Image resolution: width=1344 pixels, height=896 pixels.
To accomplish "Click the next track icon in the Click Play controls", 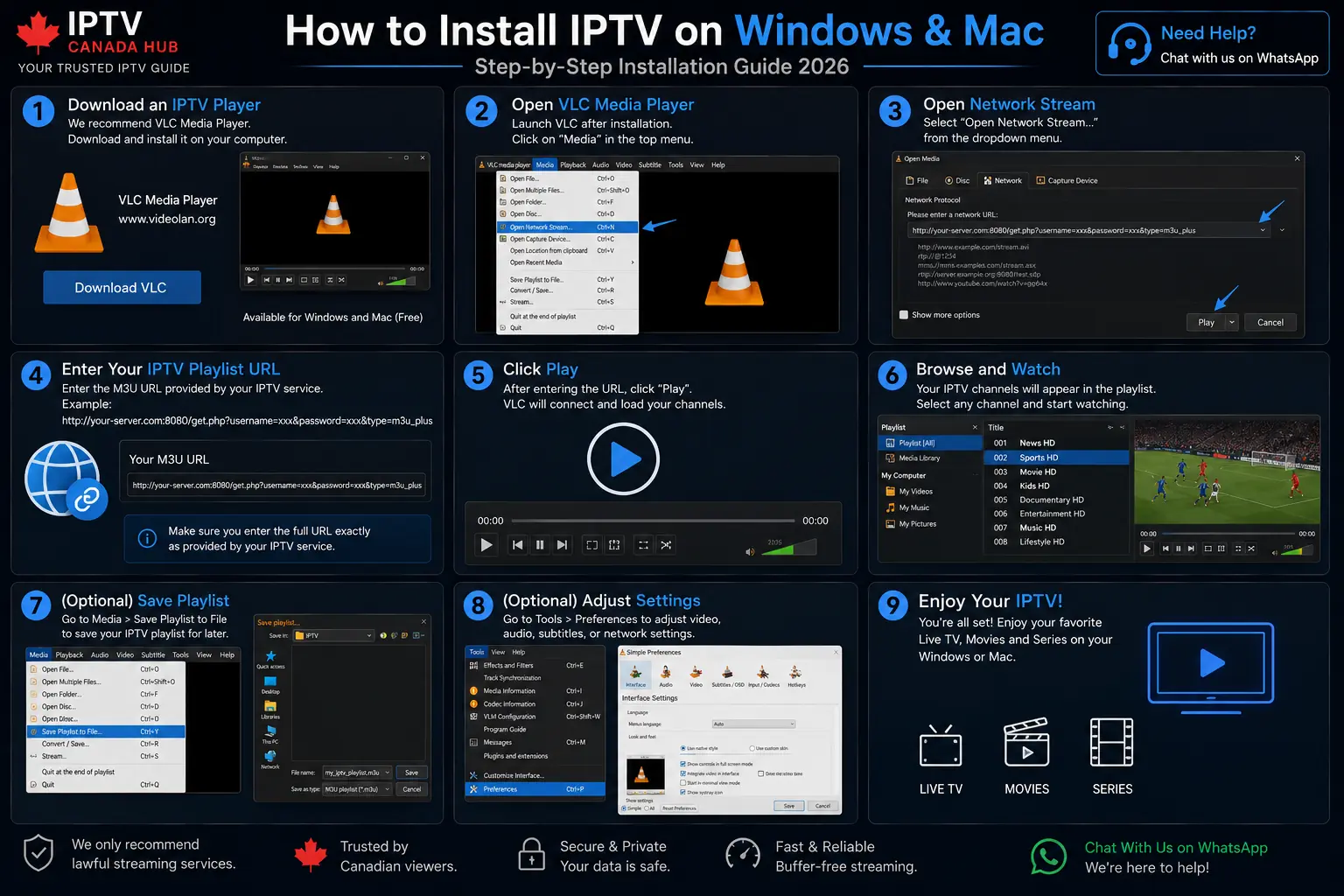I will (x=562, y=545).
